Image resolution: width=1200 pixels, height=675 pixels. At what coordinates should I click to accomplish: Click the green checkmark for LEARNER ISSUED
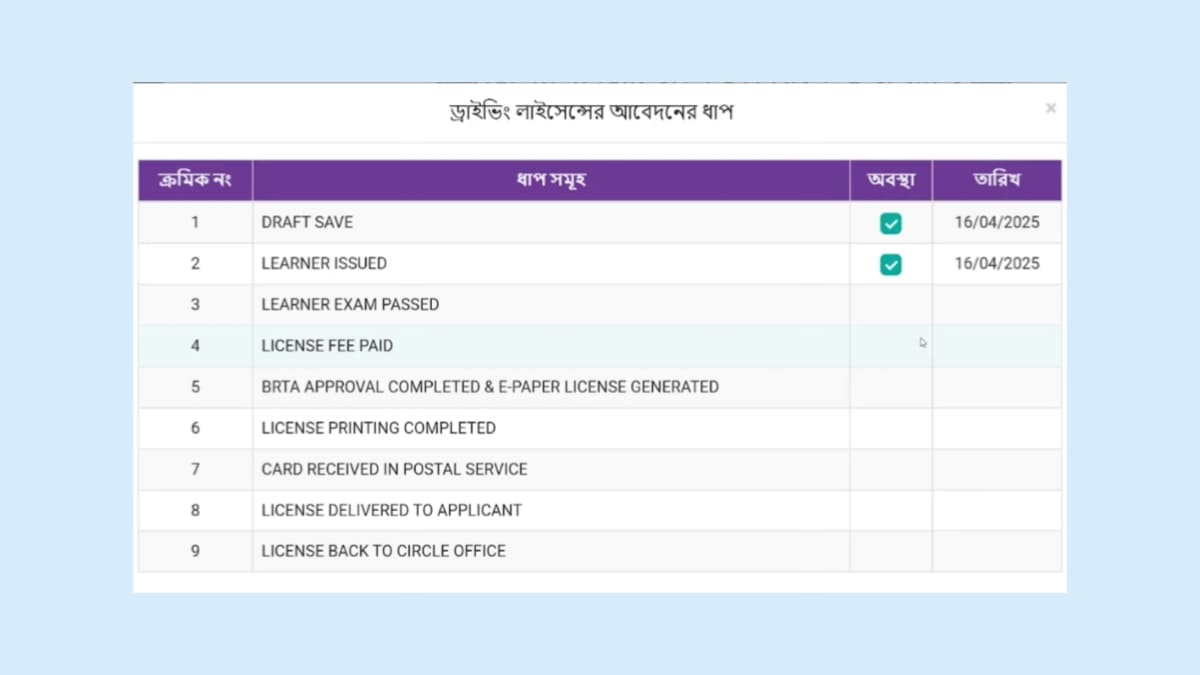click(891, 264)
